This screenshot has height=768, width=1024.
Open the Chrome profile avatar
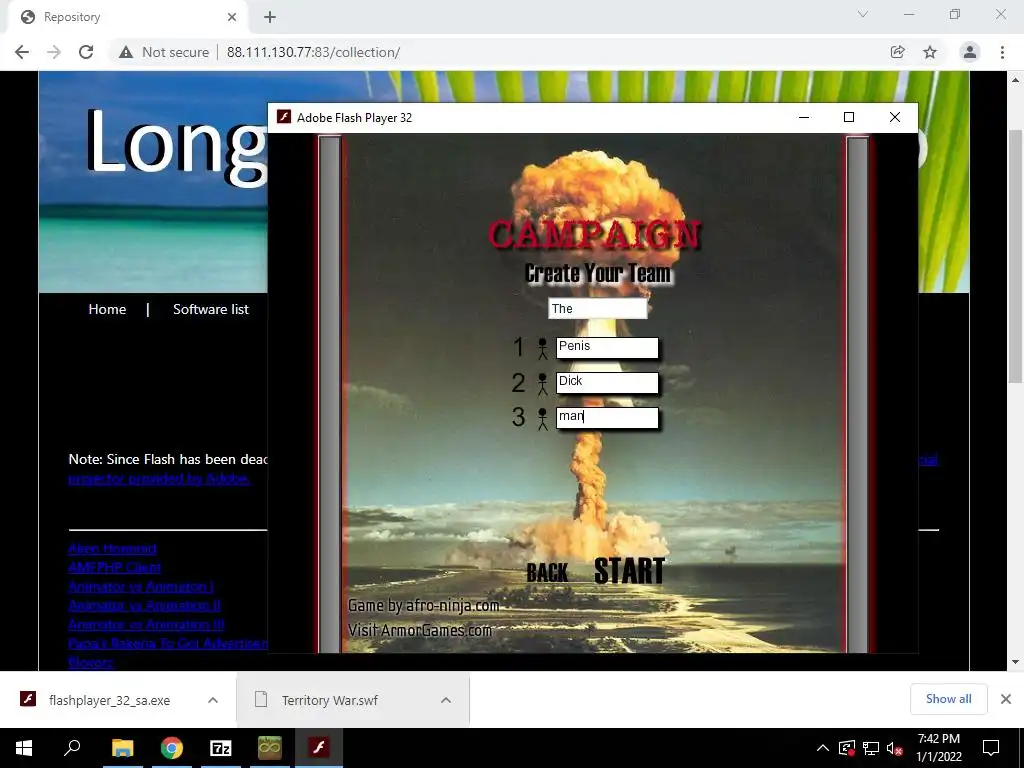pos(970,52)
